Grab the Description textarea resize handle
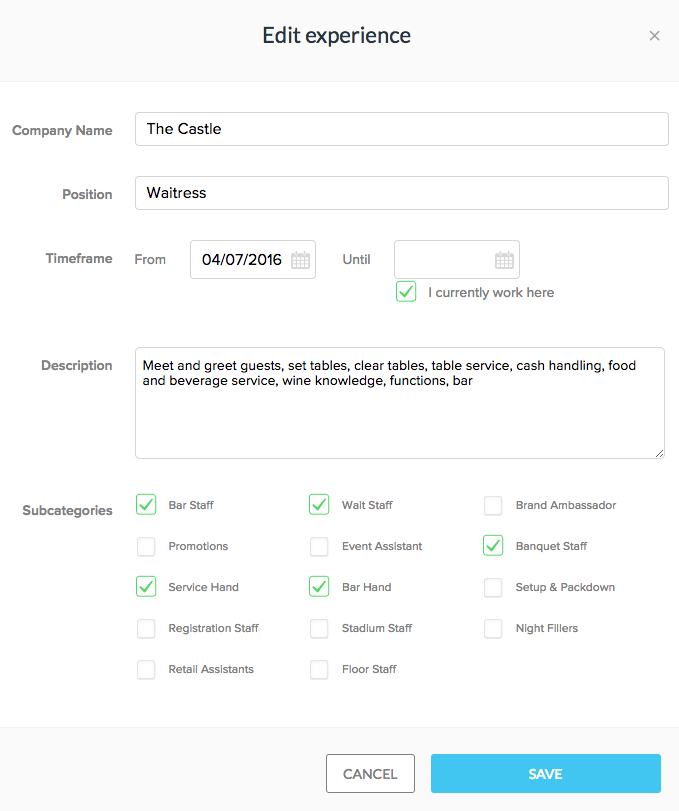The height and width of the screenshot is (811, 679). pos(659,453)
